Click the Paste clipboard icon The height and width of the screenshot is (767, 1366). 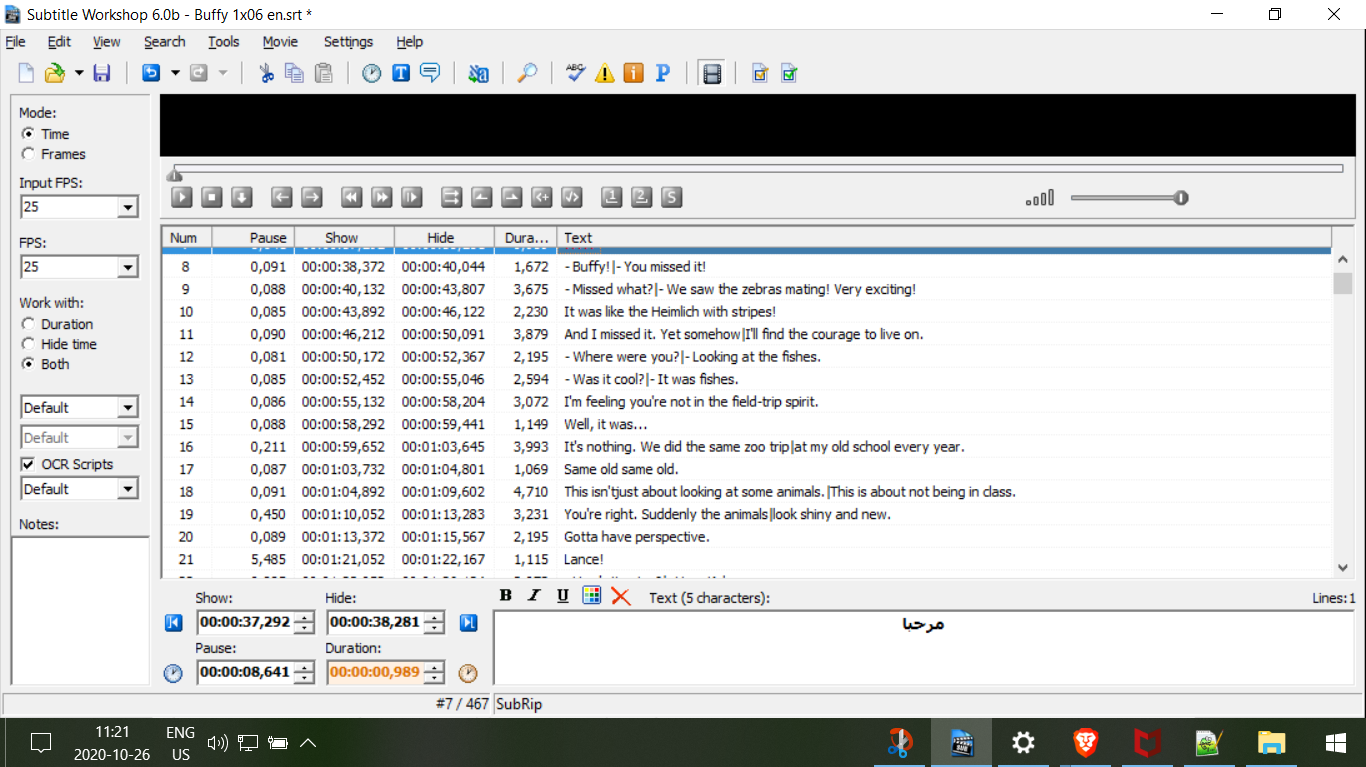323,73
